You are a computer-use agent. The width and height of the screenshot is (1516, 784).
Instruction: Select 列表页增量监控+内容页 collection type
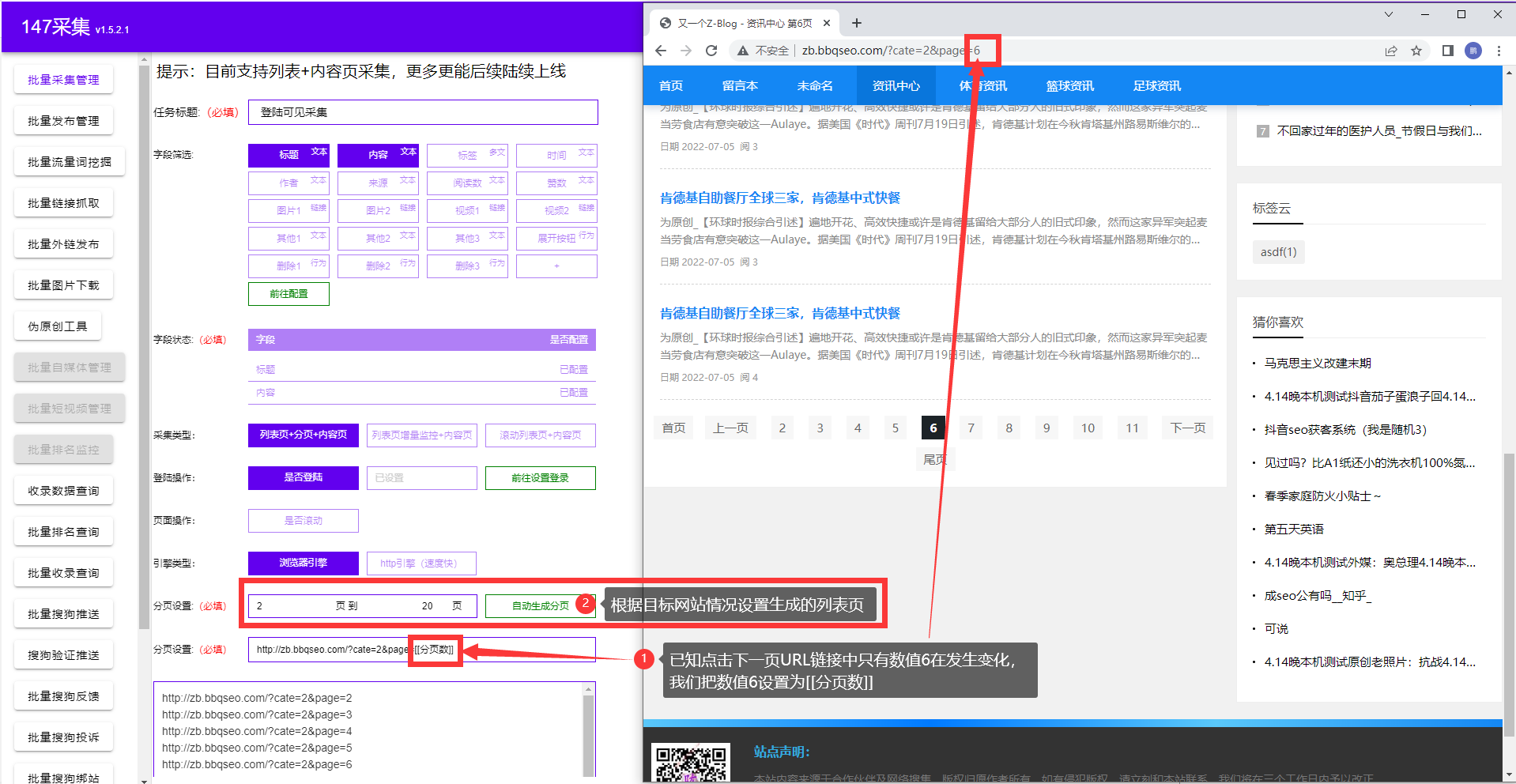pyautogui.click(x=422, y=435)
